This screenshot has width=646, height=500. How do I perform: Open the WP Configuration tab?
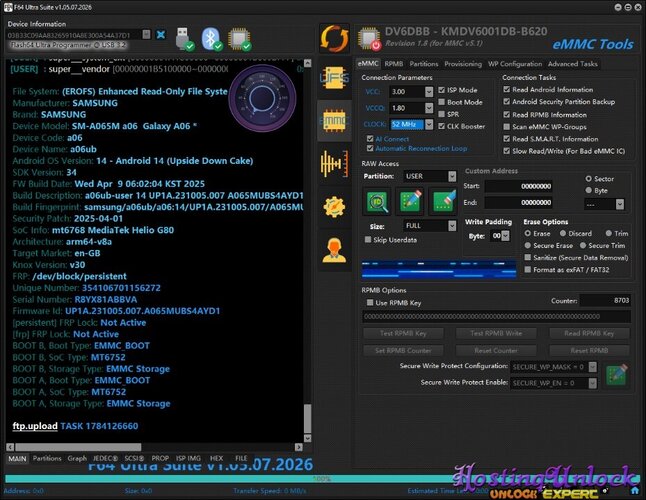515,64
